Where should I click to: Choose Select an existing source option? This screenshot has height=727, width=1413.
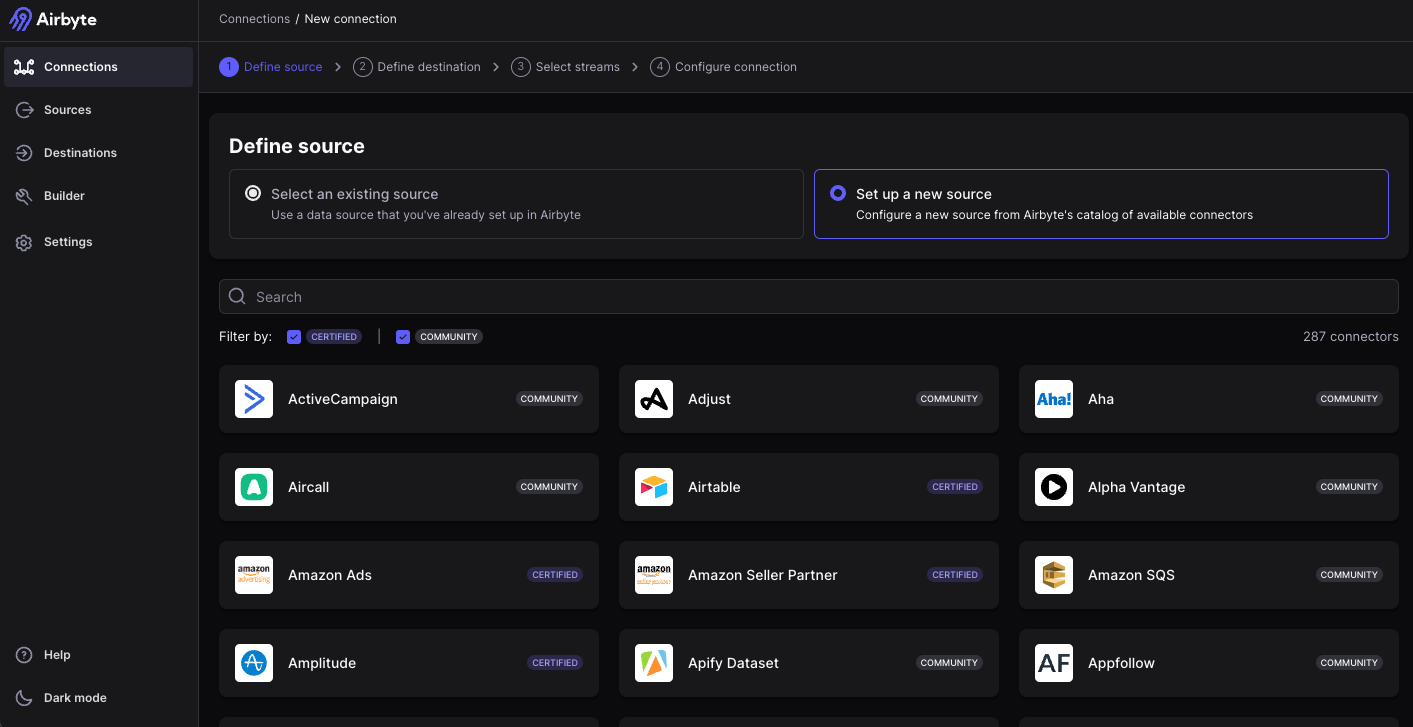[x=516, y=204]
